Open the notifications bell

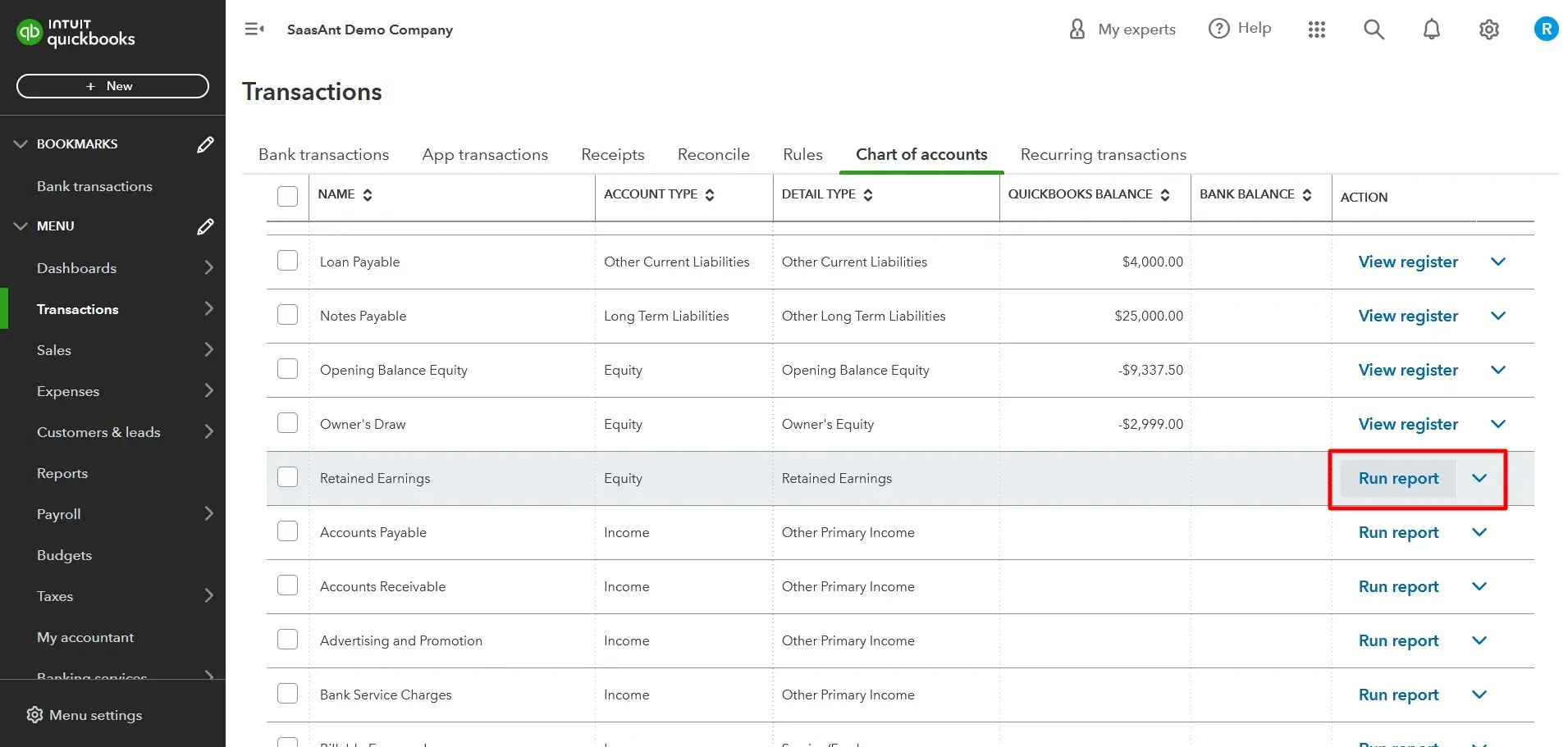(x=1432, y=30)
